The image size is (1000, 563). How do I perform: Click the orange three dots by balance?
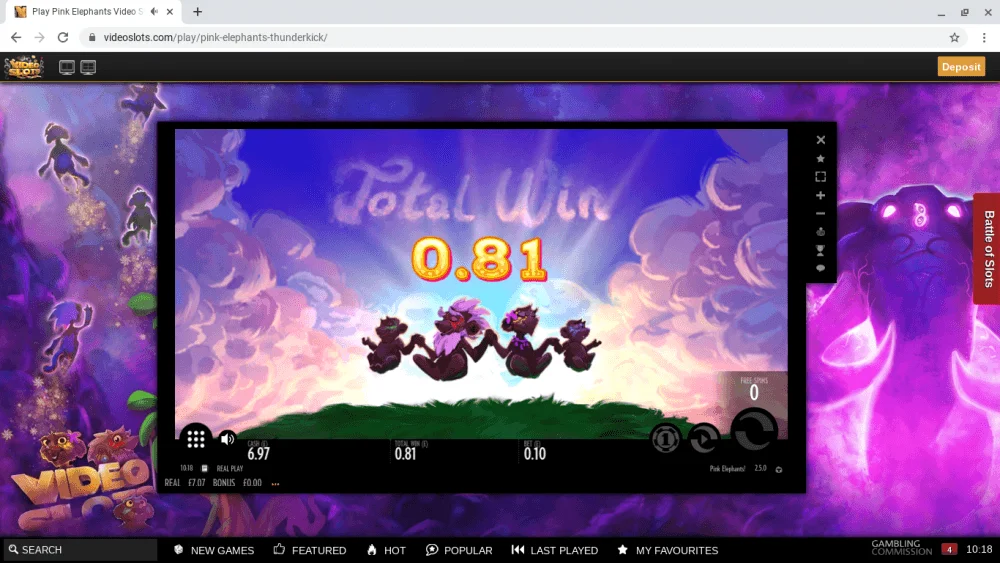[276, 484]
